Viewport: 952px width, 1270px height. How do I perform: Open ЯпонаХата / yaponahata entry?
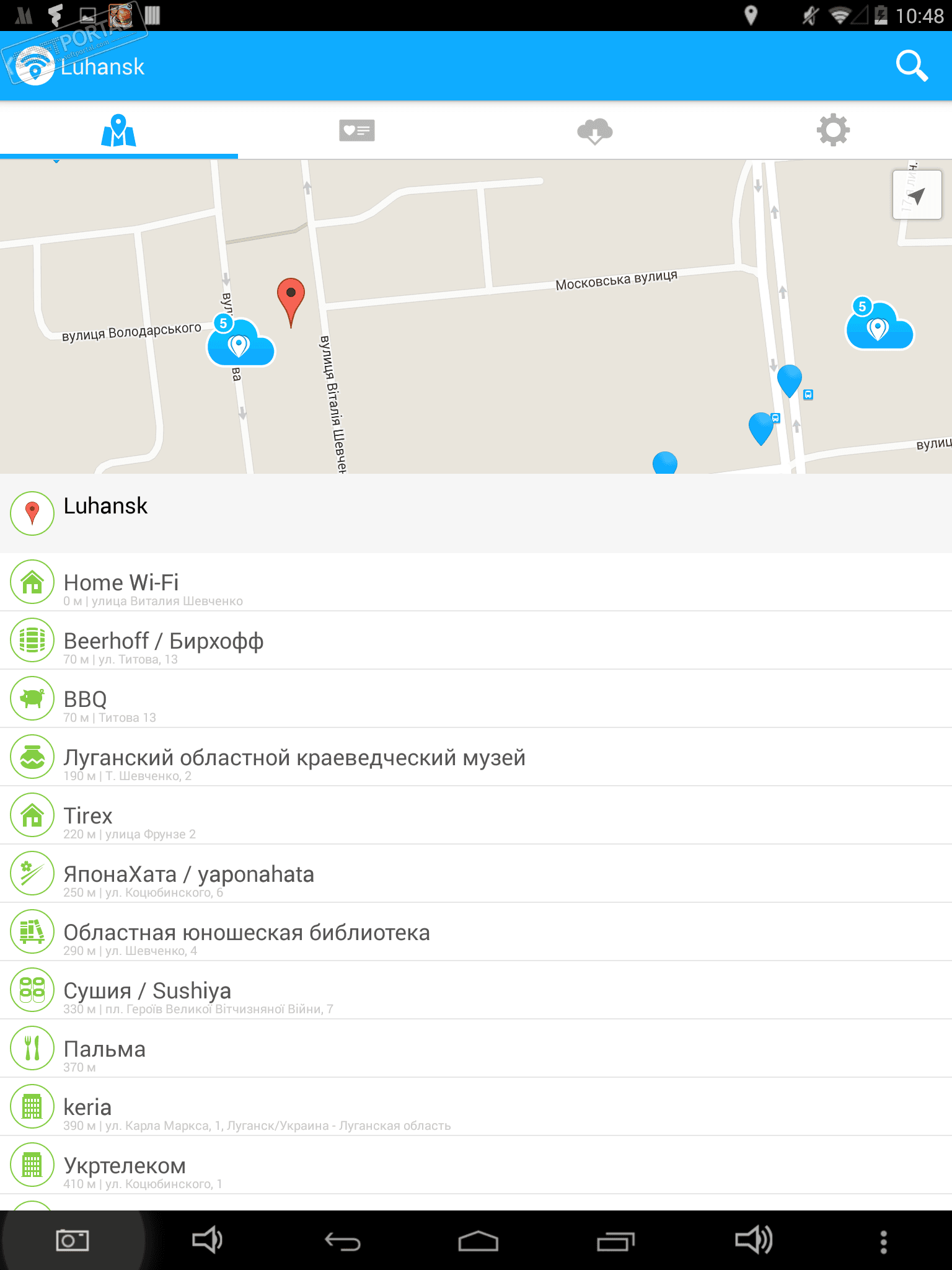pos(476,874)
